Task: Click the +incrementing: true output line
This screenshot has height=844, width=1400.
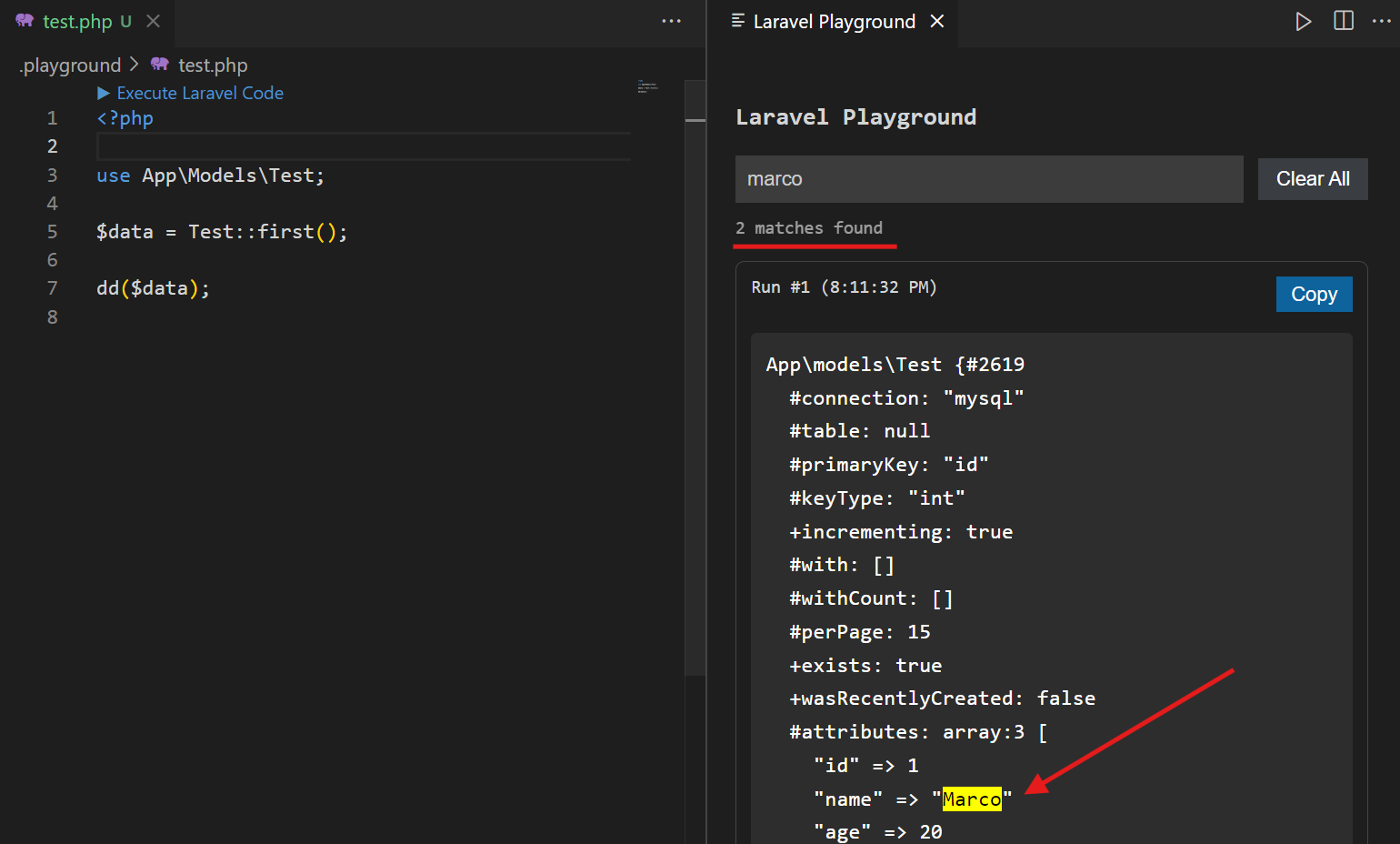Action: pyautogui.click(x=900, y=532)
